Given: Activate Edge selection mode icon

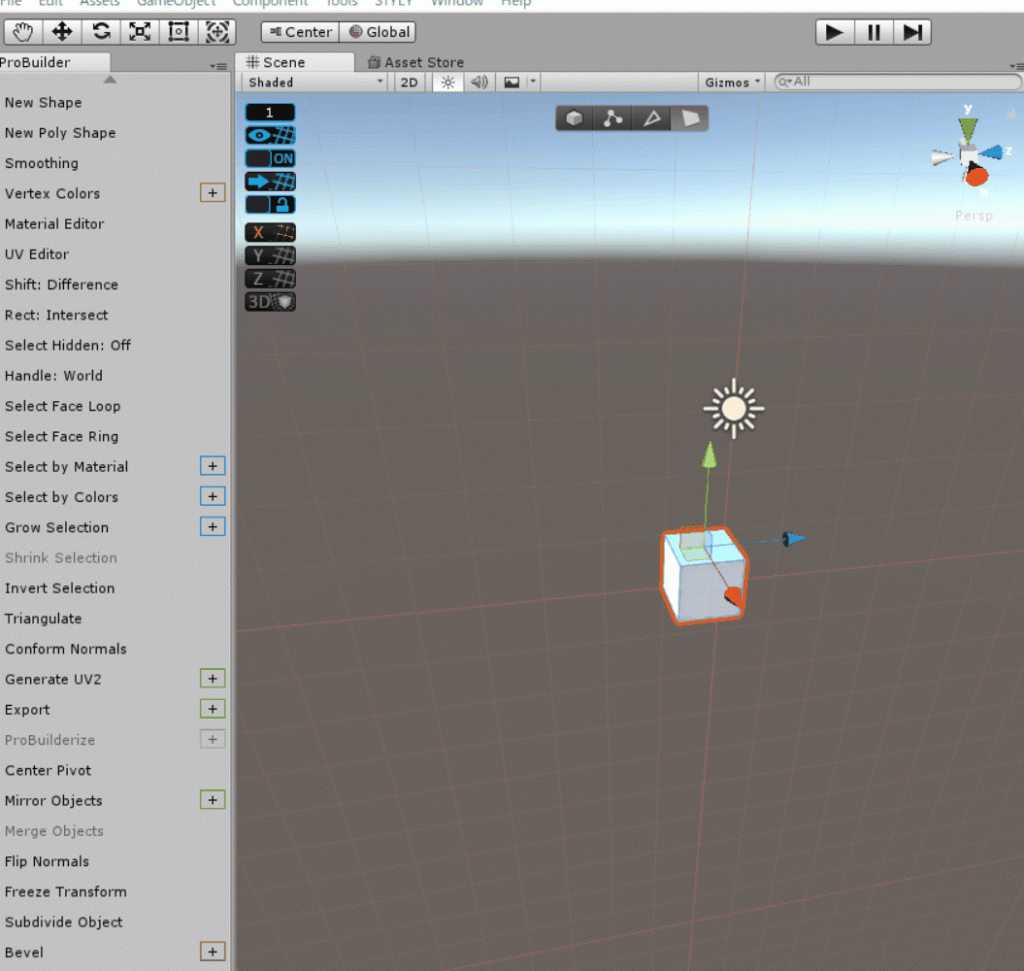Looking at the screenshot, I should pyautogui.click(x=650, y=118).
